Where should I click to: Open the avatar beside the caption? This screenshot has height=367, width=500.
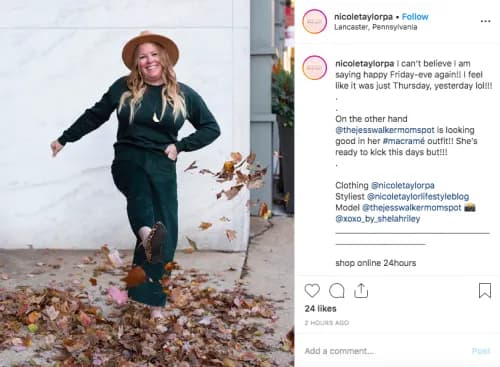[314, 68]
